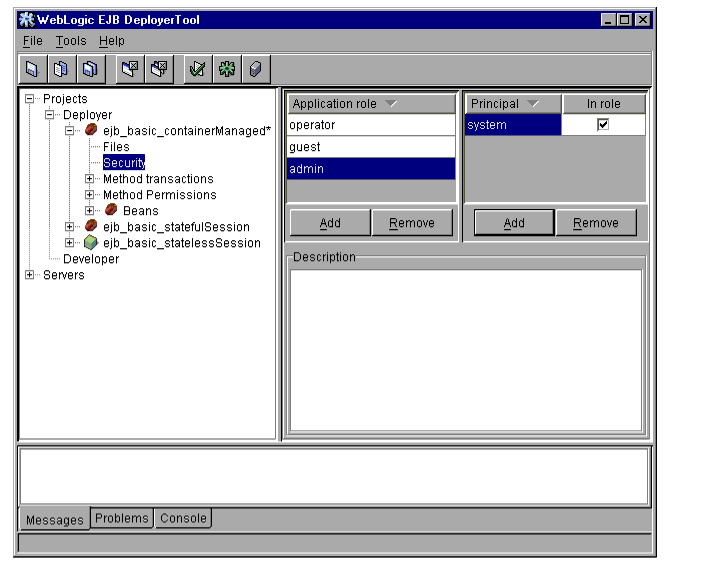Select the operator application role
The image size is (713, 567).
click(371, 125)
